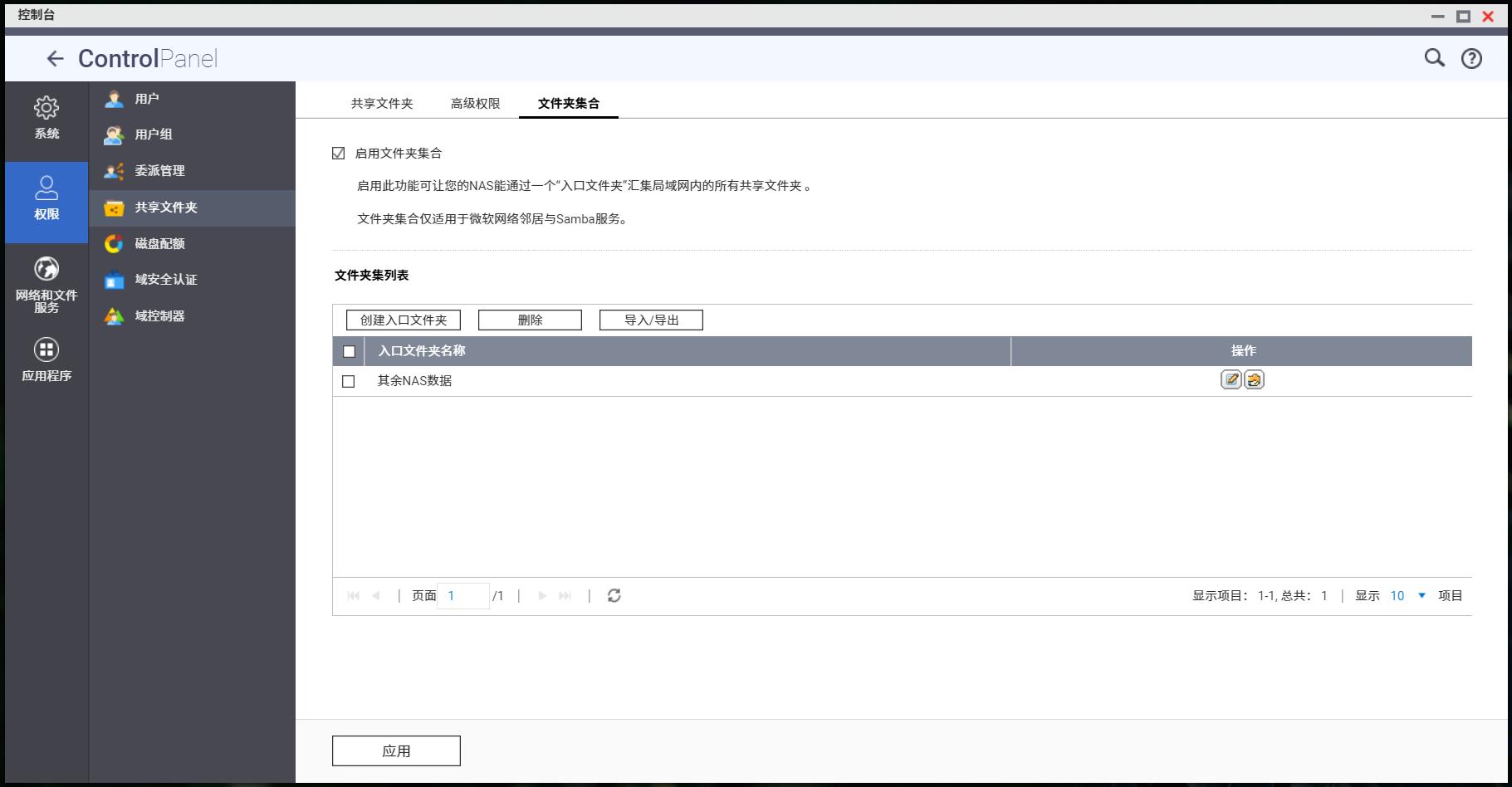
Task: Click the 创建入口文件夹 button
Action: tap(403, 320)
